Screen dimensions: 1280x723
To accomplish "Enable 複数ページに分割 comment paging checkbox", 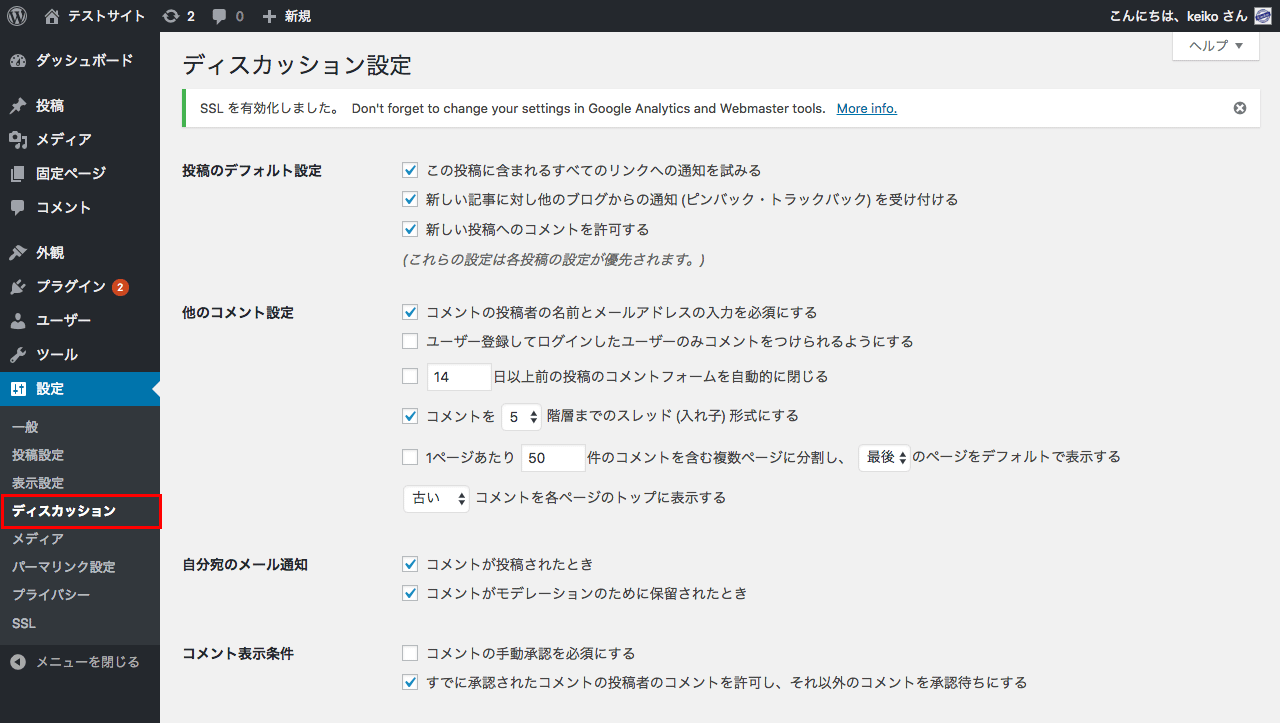I will click(410, 457).
